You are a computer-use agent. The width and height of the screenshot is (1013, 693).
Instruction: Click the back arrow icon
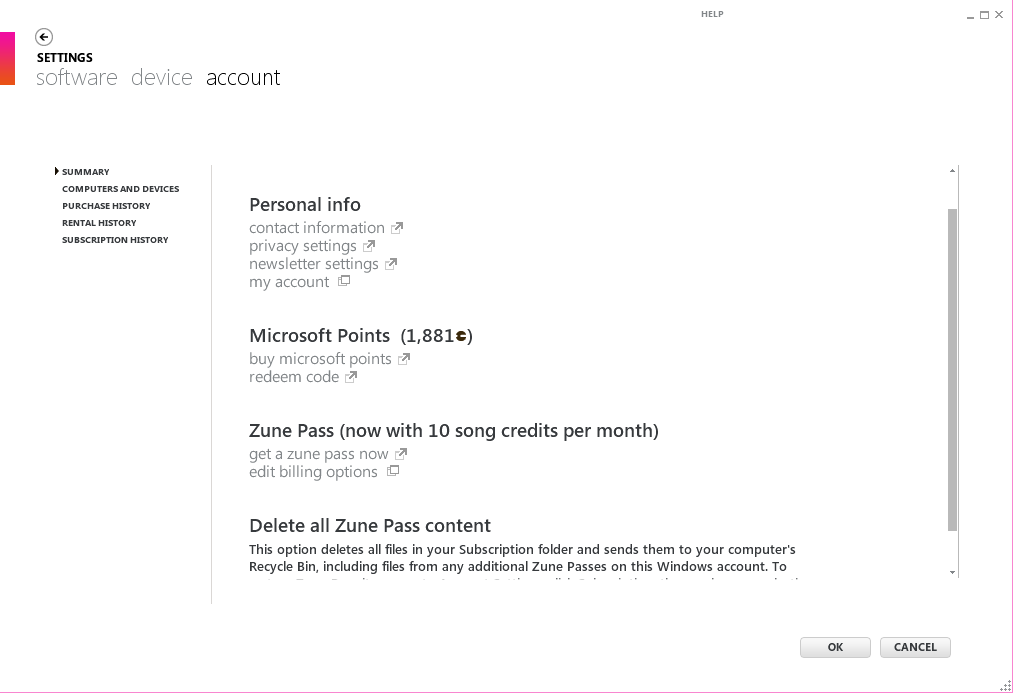click(x=44, y=37)
